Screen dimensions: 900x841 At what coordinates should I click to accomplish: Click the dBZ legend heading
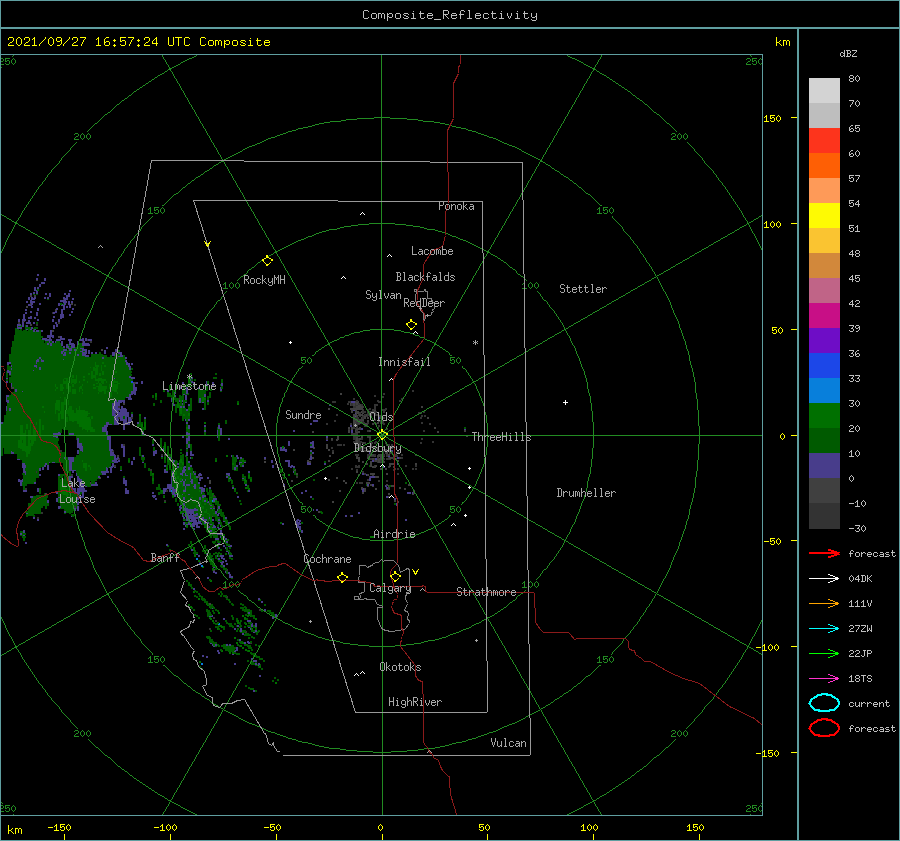[x=848, y=53]
